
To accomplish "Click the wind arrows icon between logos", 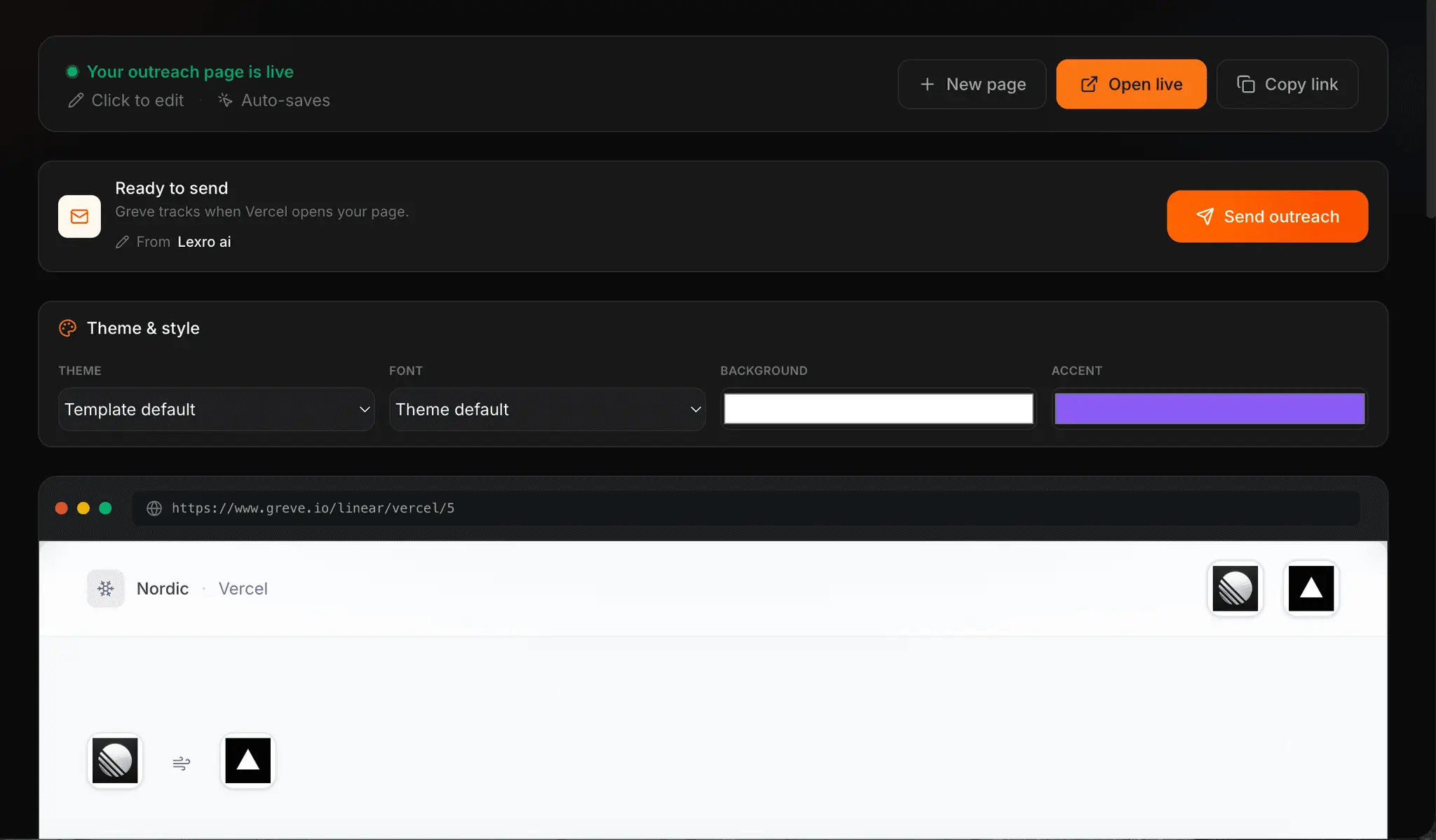I will tap(181, 763).
